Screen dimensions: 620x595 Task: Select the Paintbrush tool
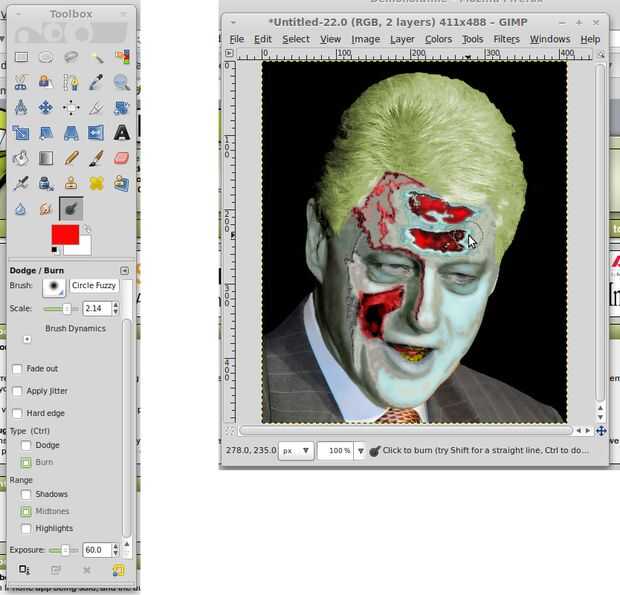coord(97,158)
